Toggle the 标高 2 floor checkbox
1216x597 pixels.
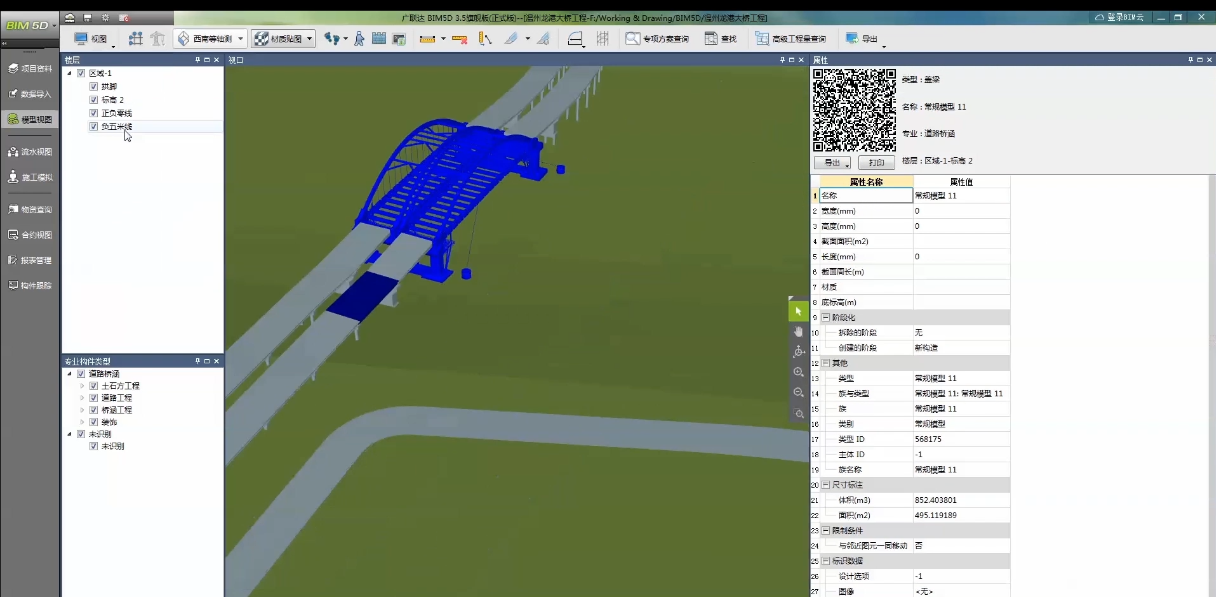coord(94,100)
